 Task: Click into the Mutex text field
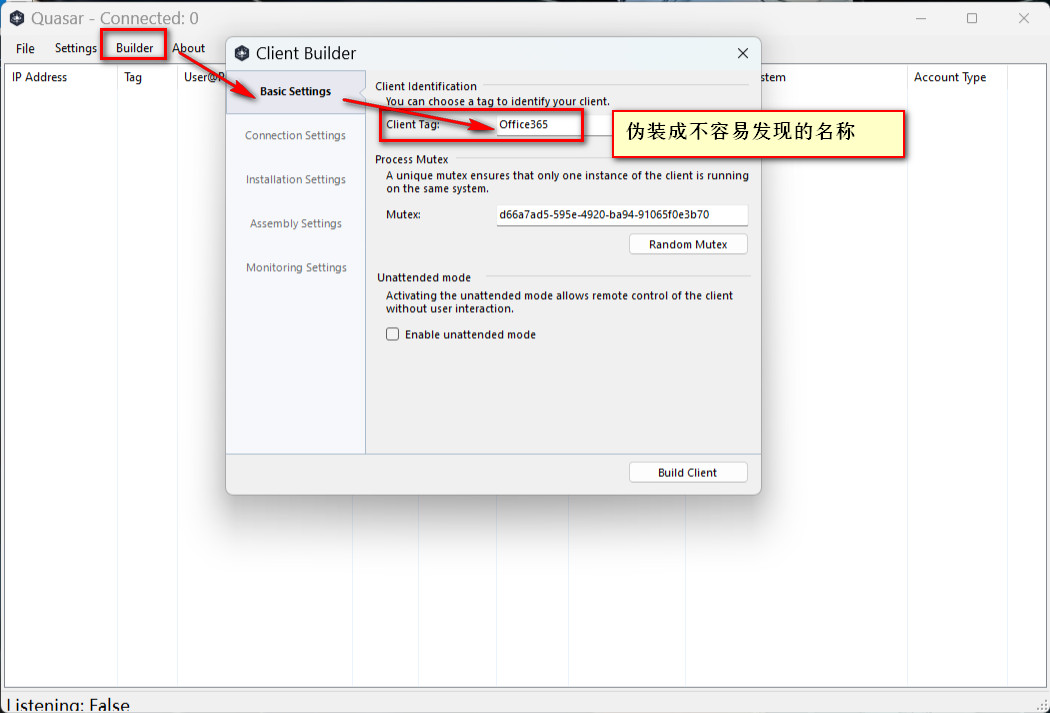622,215
